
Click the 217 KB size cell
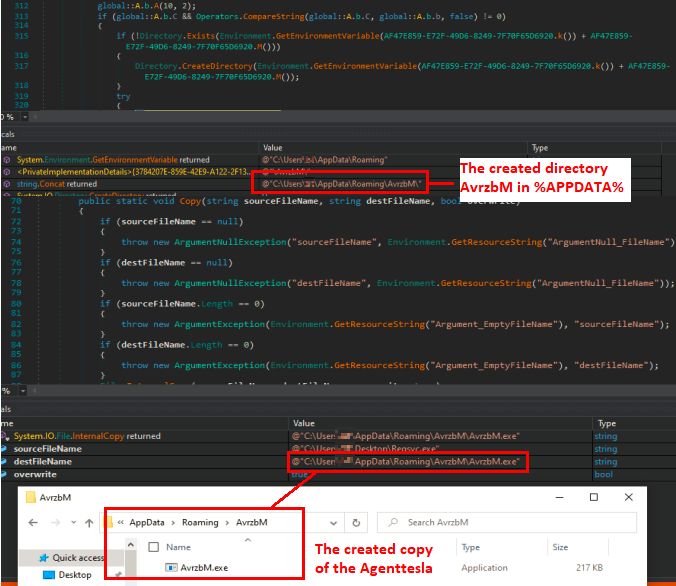(x=589, y=567)
